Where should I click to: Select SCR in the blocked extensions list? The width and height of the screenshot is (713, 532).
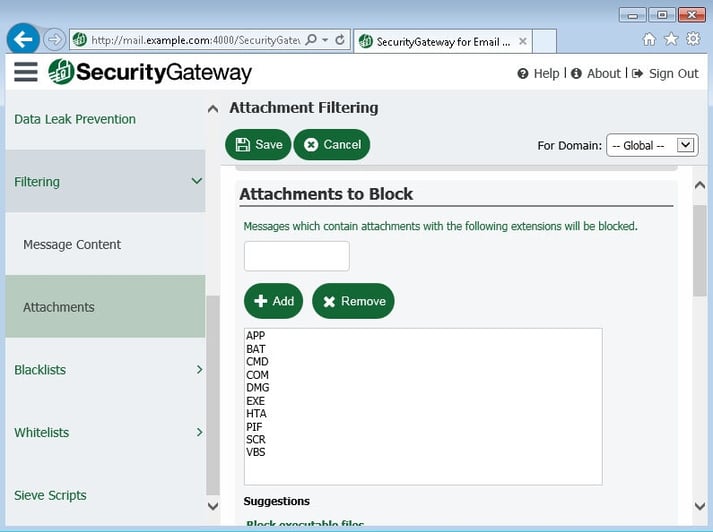click(x=256, y=439)
